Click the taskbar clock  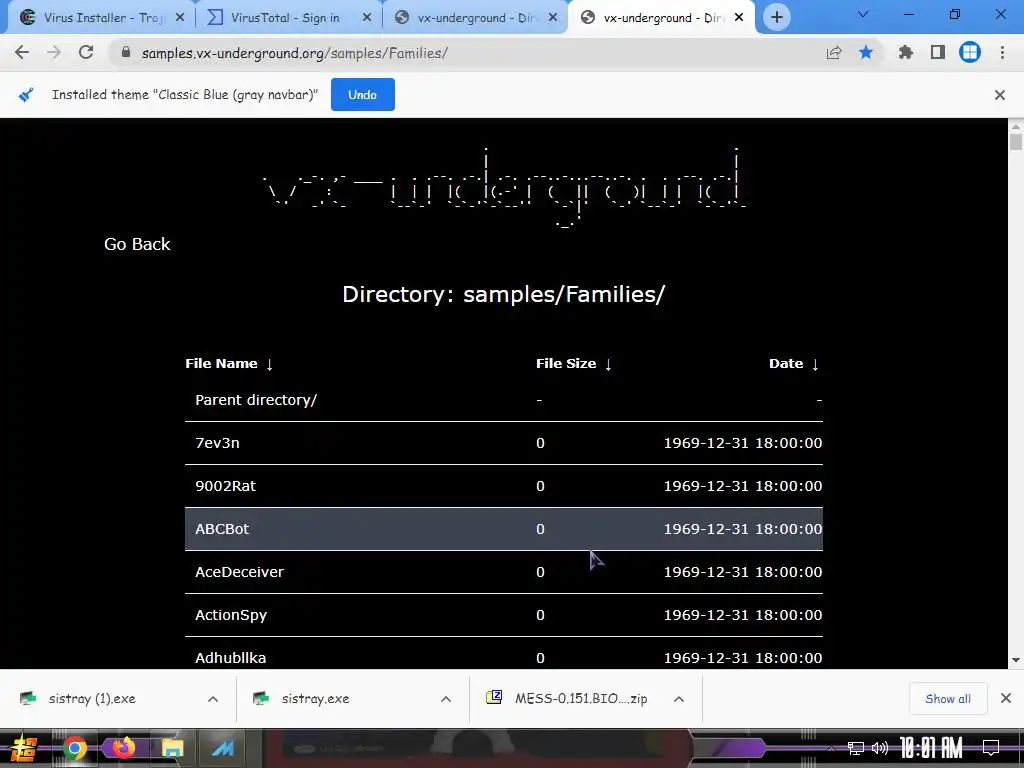pos(931,748)
